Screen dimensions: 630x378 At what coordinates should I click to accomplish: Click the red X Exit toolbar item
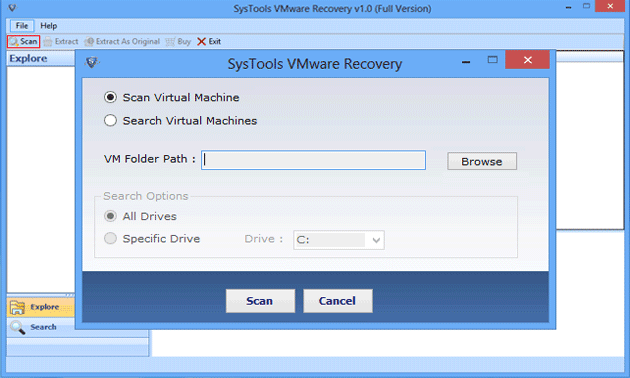click(x=209, y=41)
